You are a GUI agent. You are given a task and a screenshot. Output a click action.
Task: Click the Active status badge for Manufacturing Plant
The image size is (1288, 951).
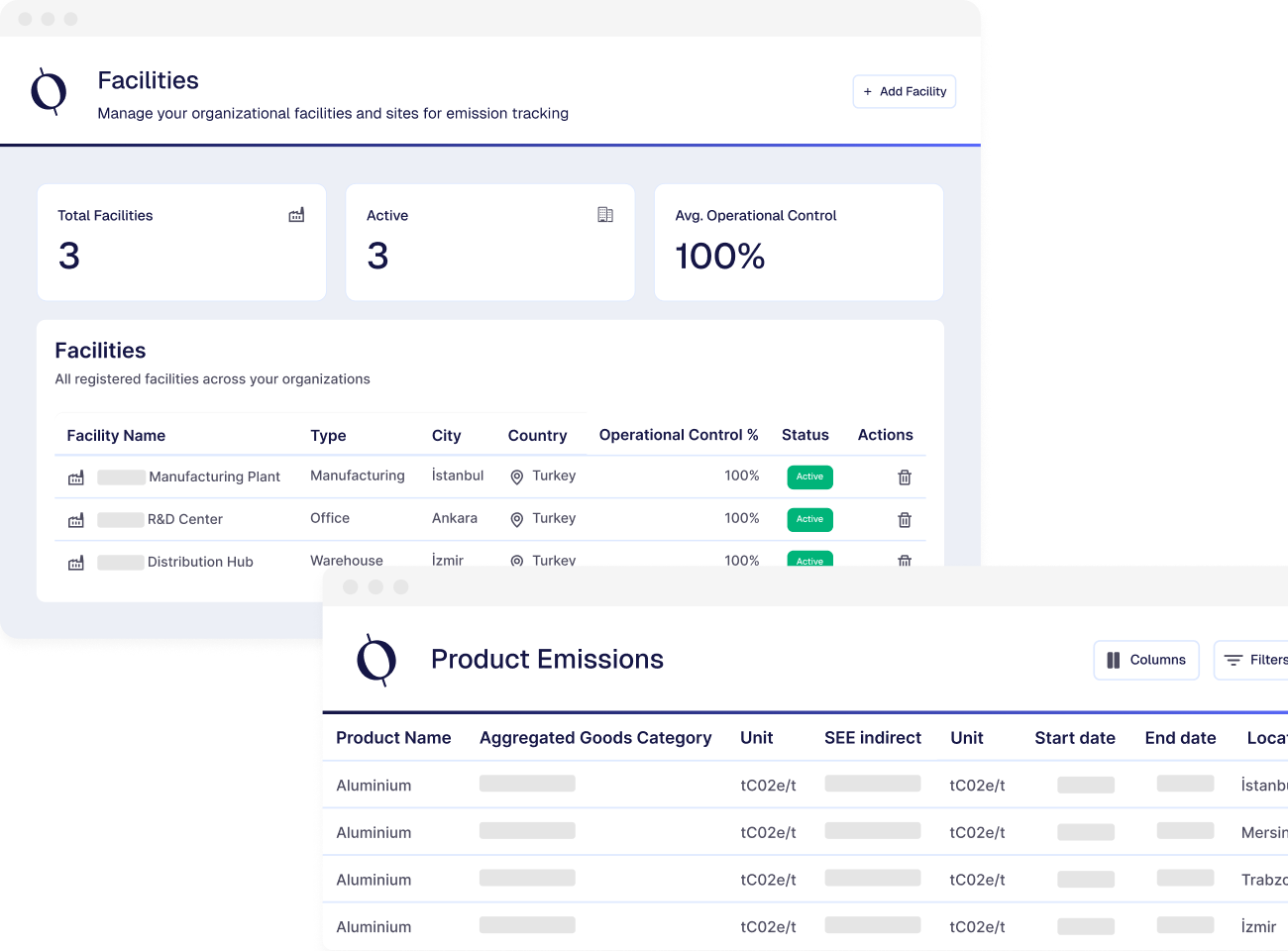[x=809, y=476]
